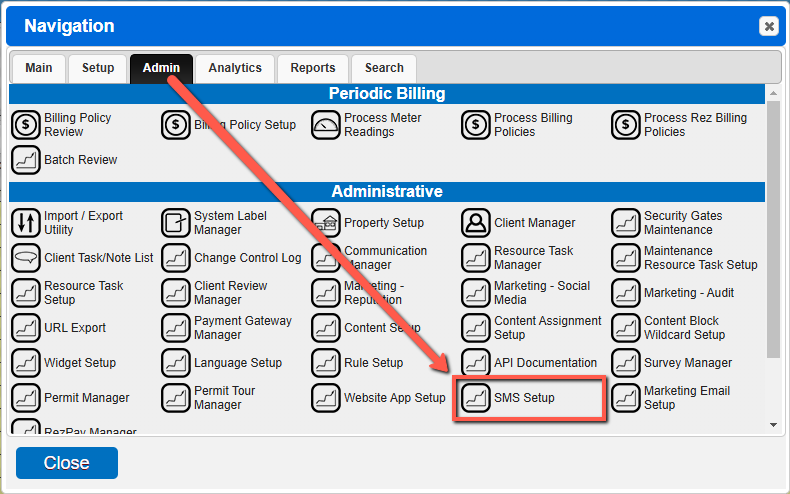This screenshot has width=790, height=494.
Task: Open Marketing - Social Media icon
Action: pos(476,293)
